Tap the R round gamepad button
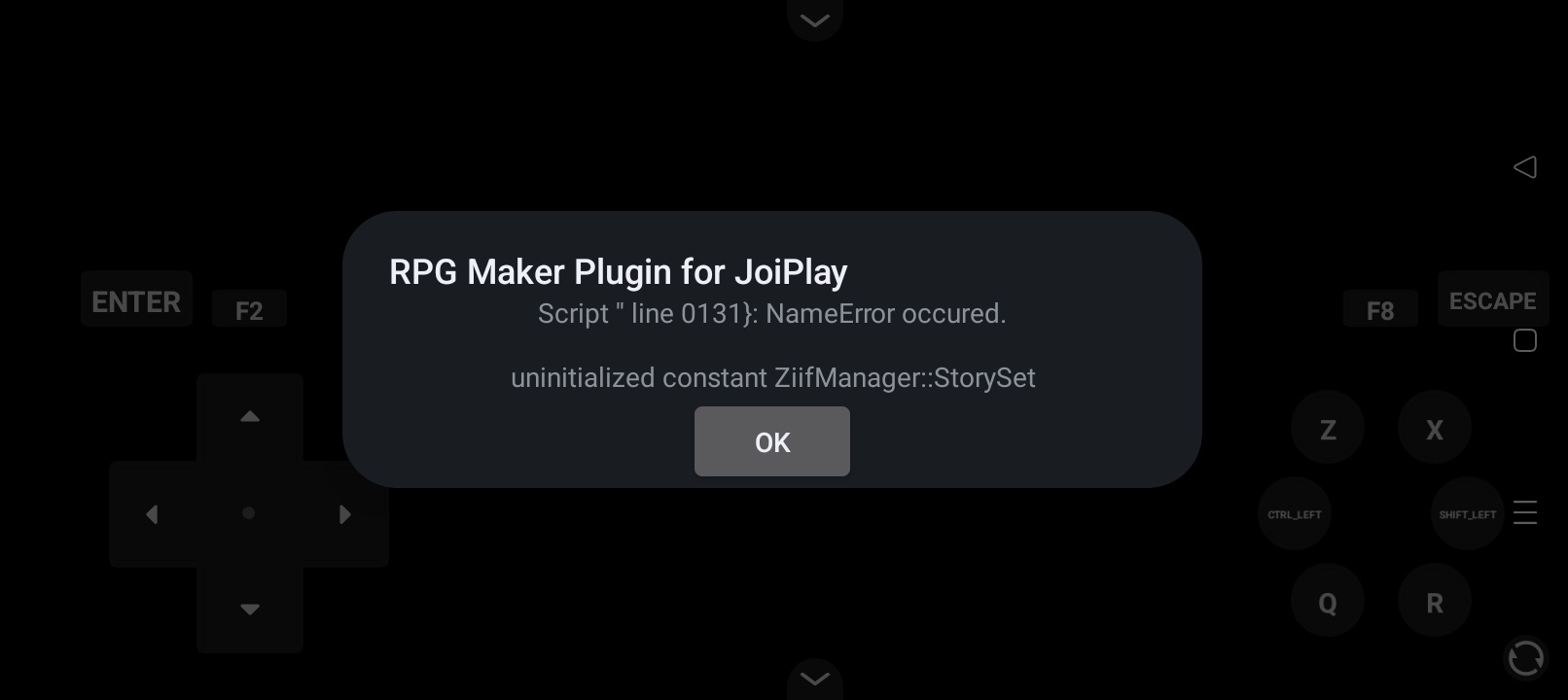1568x700 pixels. [x=1435, y=601]
